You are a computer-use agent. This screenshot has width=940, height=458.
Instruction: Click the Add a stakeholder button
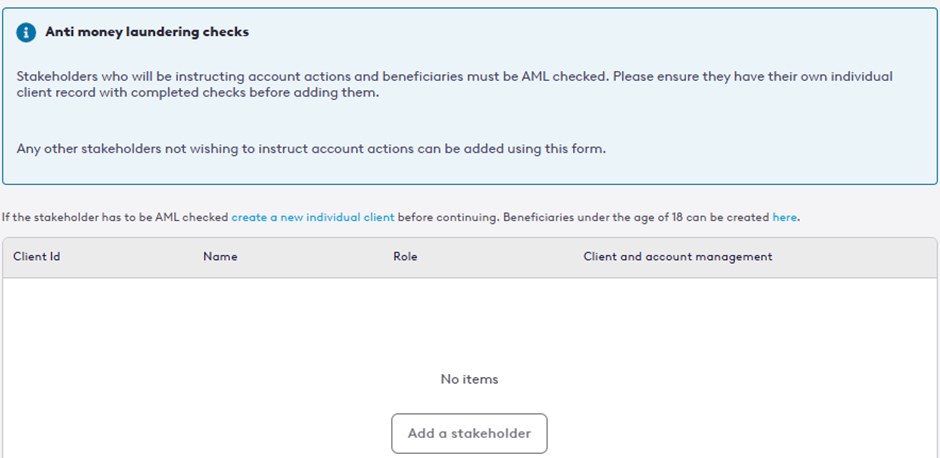[469, 433]
